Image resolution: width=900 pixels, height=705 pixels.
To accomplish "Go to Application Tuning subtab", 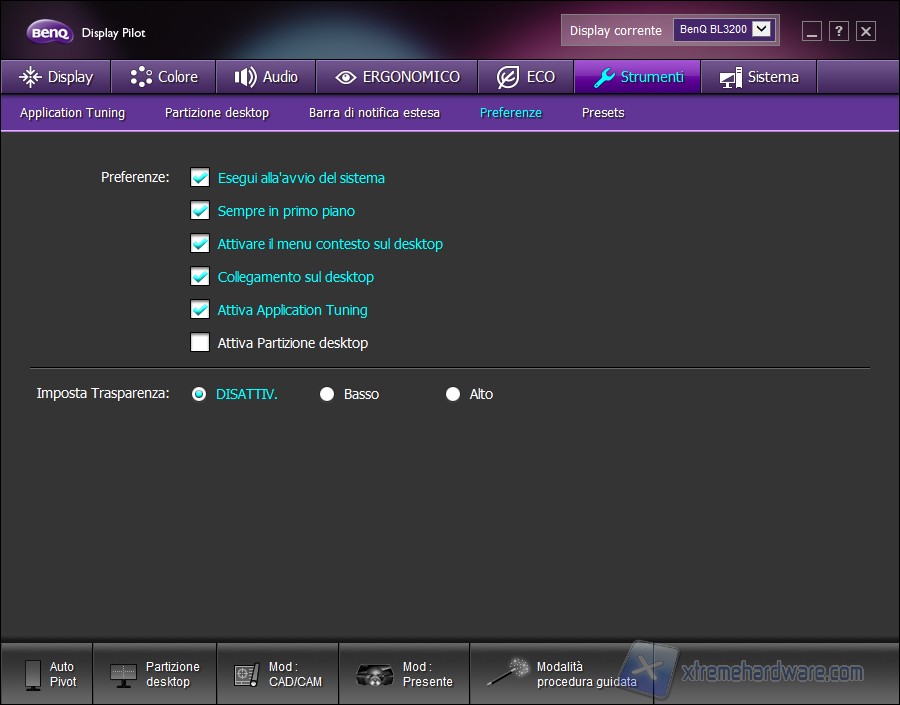I will pyautogui.click(x=72, y=113).
